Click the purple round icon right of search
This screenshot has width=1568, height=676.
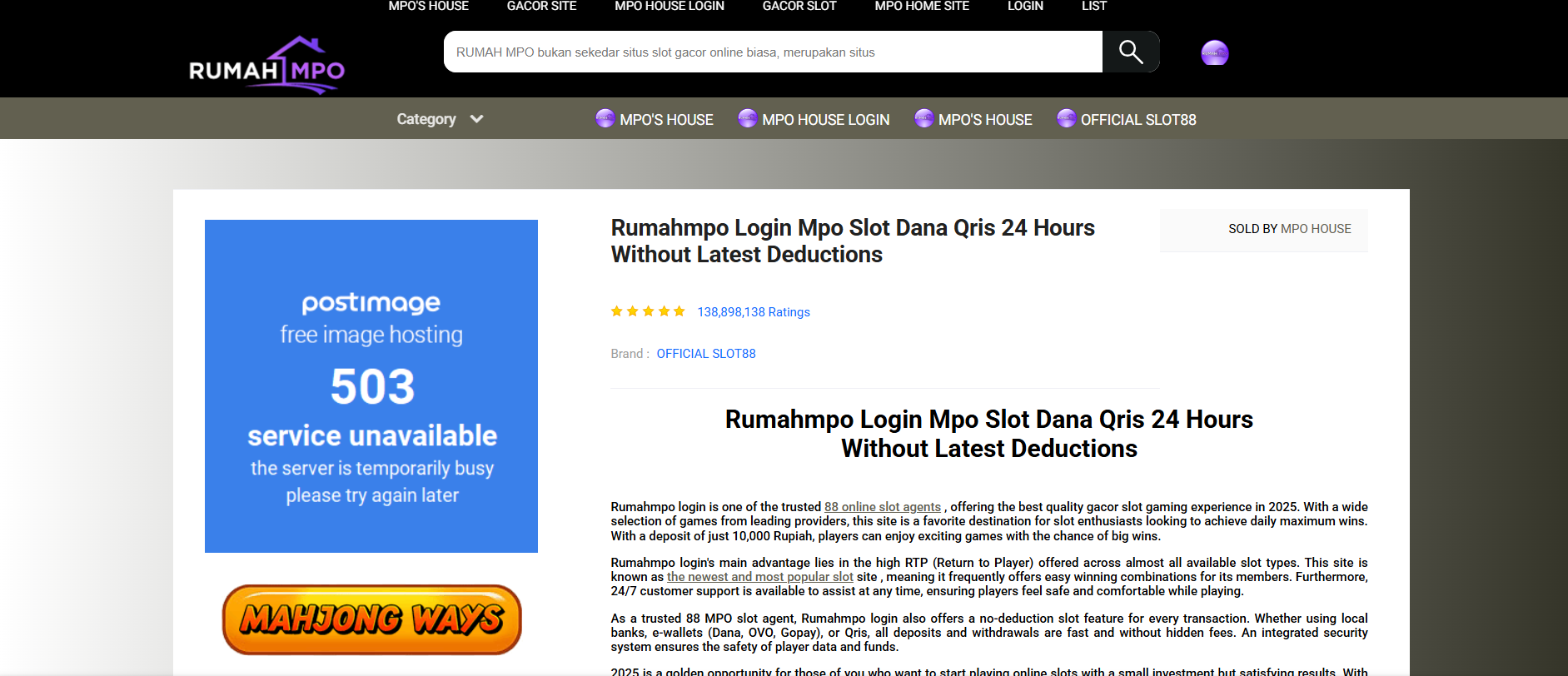coord(1215,52)
